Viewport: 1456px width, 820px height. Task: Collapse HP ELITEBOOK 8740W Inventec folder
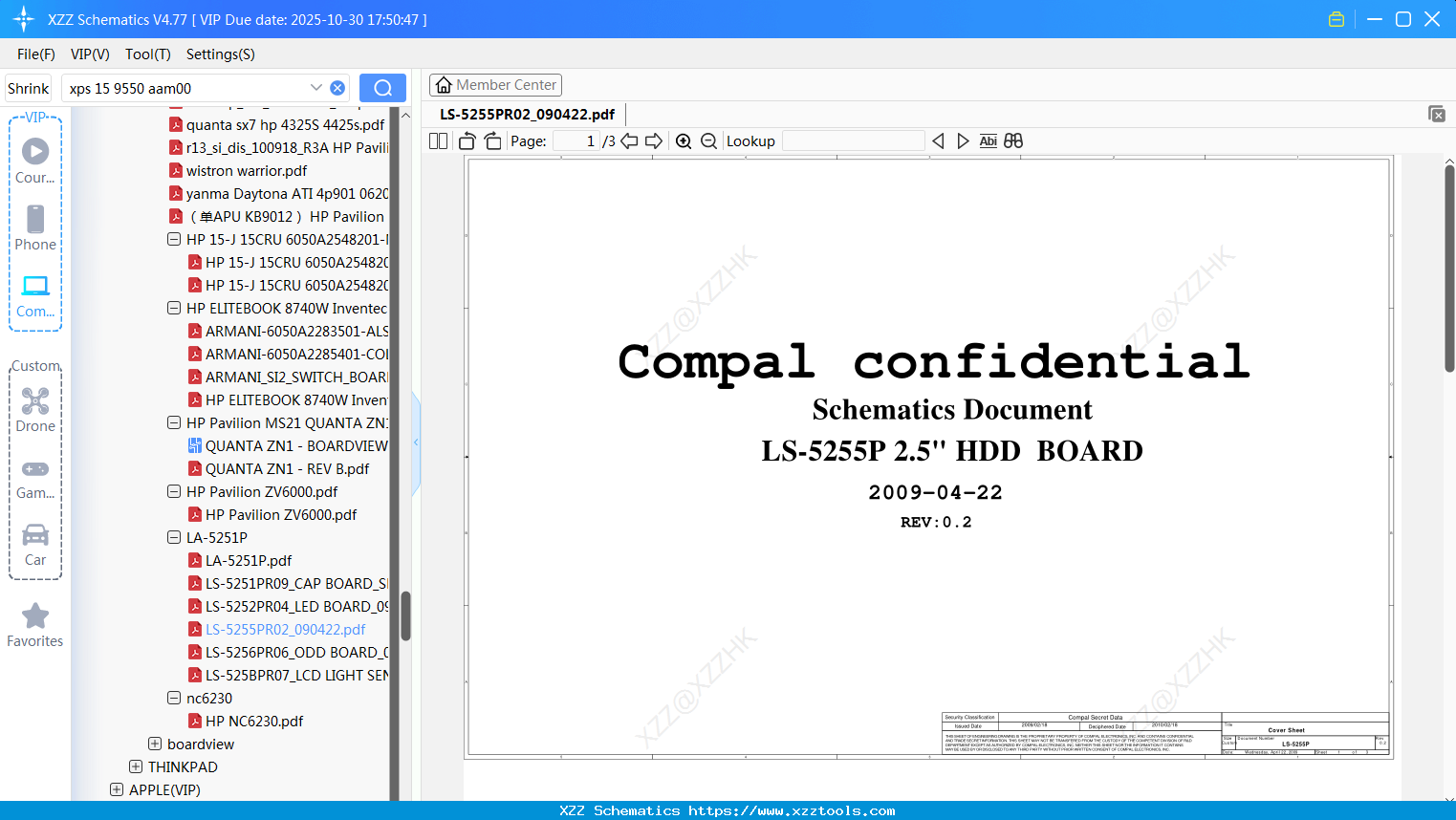(x=174, y=308)
